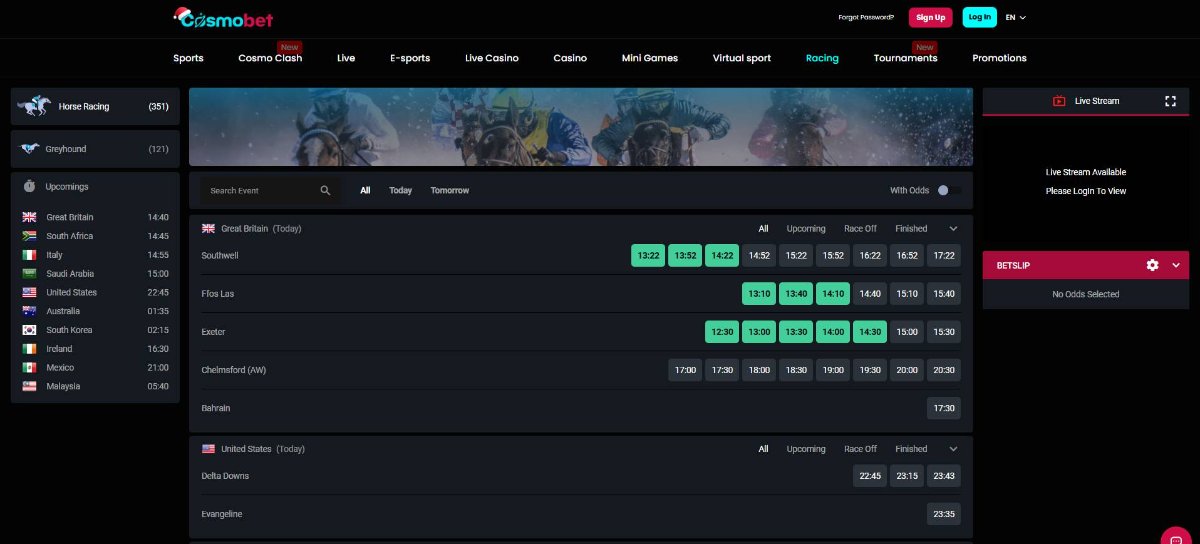The image size is (1200, 544).
Task: Toggle the With Odds switch
Action: [x=948, y=190]
